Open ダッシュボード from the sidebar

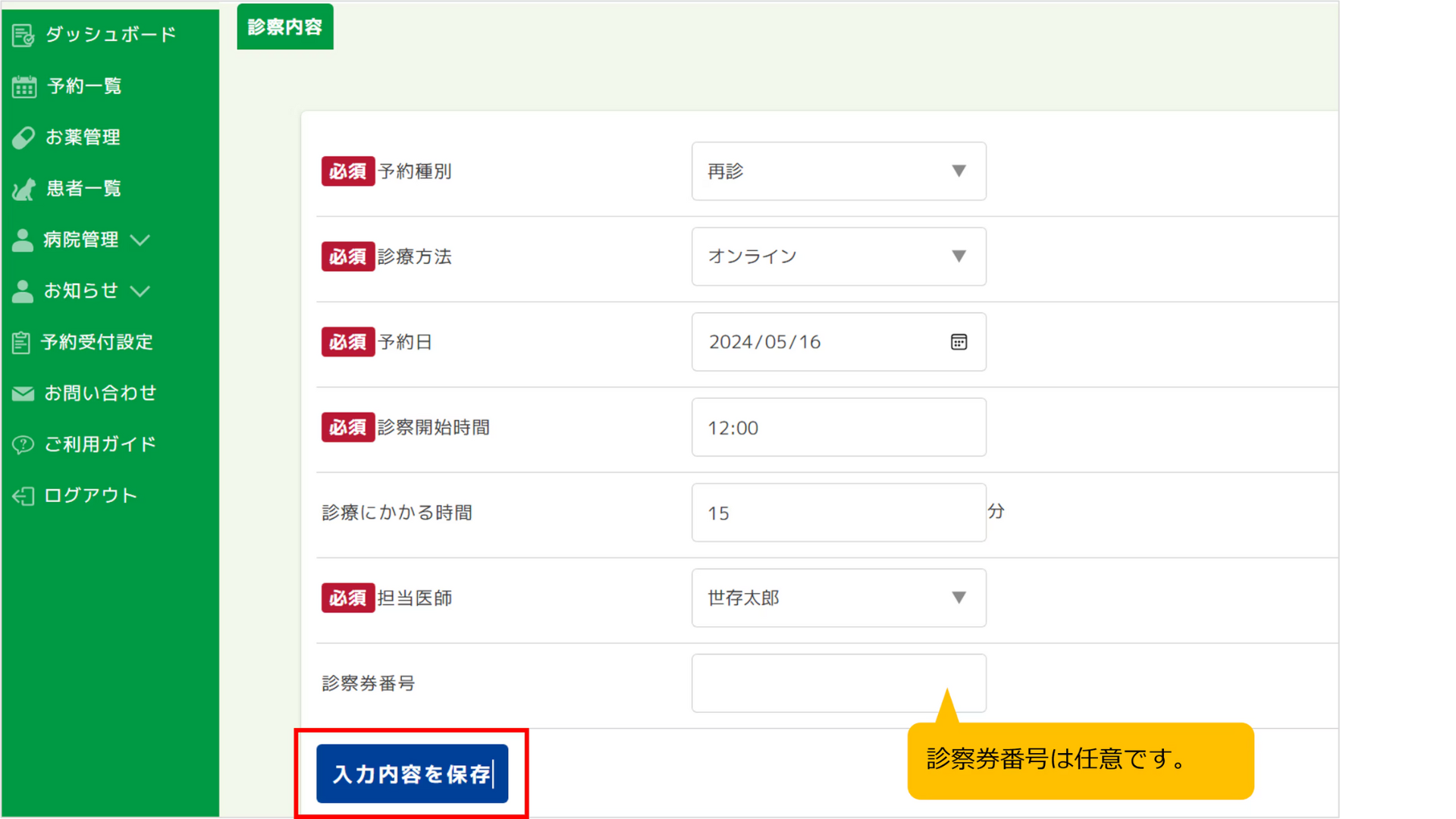click(111, 35)
